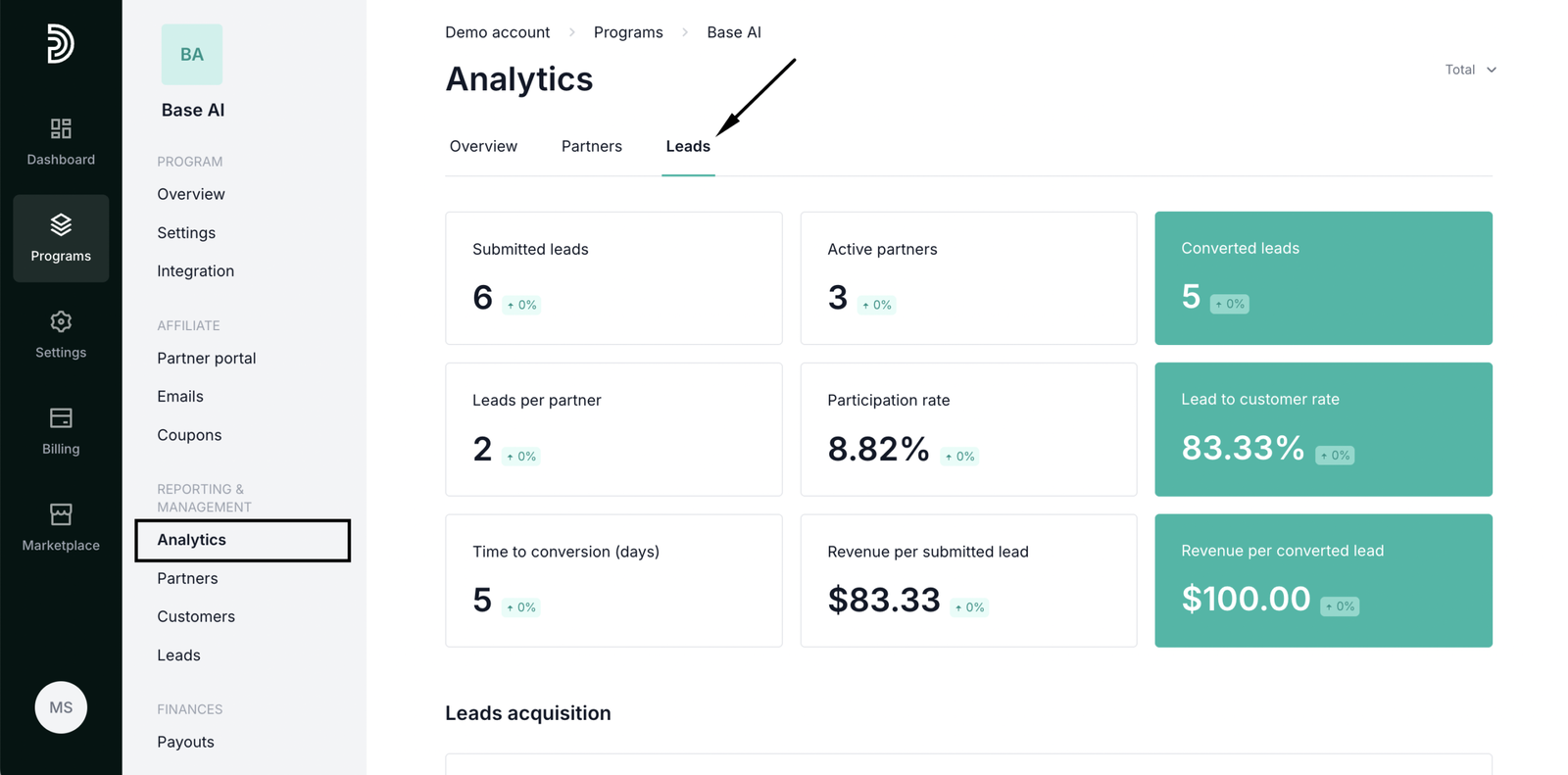Click Demo account breadcrumb link
The height and width of the screenshot is (775, 1568).
(x=497, y=32)
